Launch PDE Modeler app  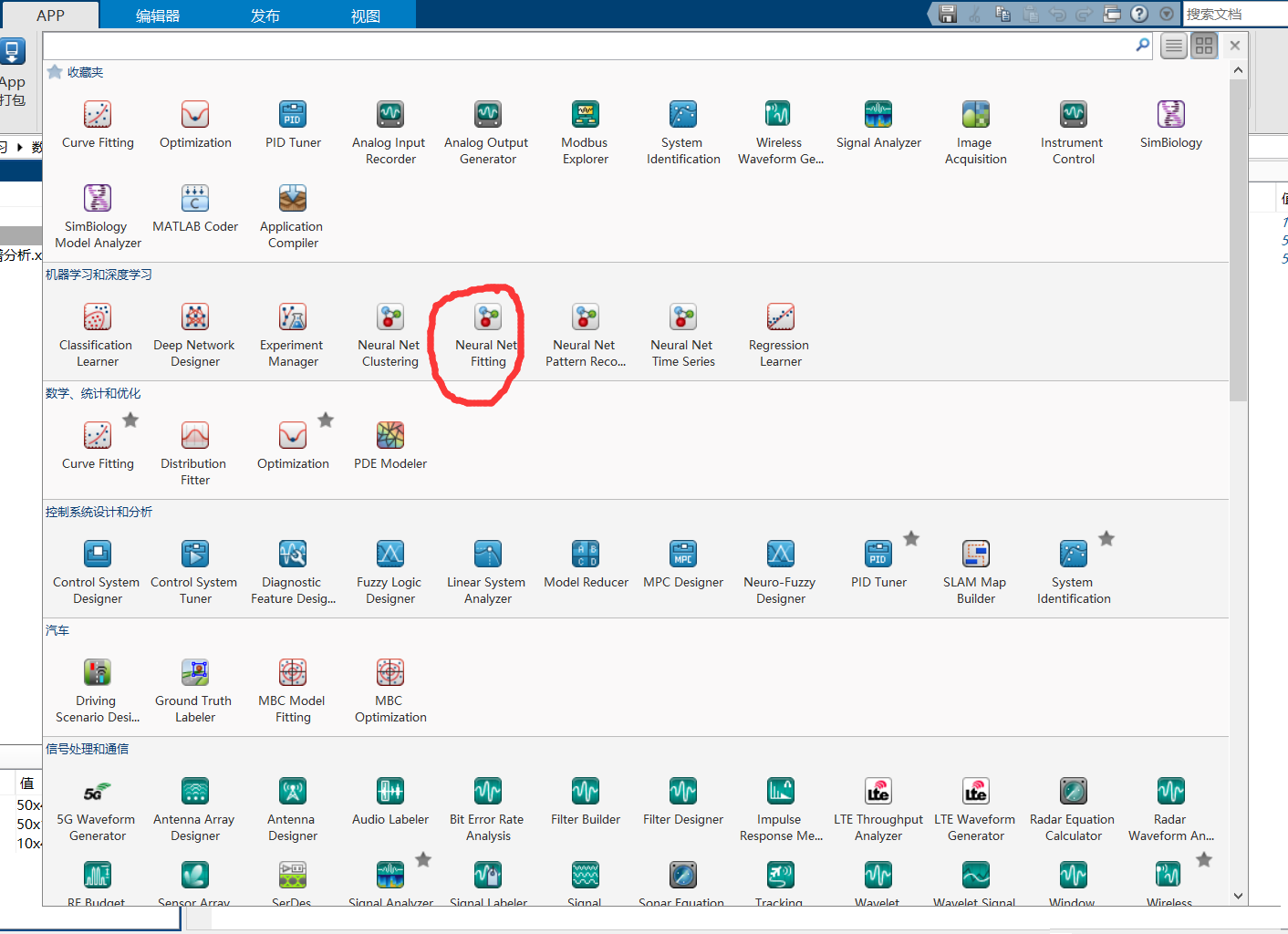point(390,446)
